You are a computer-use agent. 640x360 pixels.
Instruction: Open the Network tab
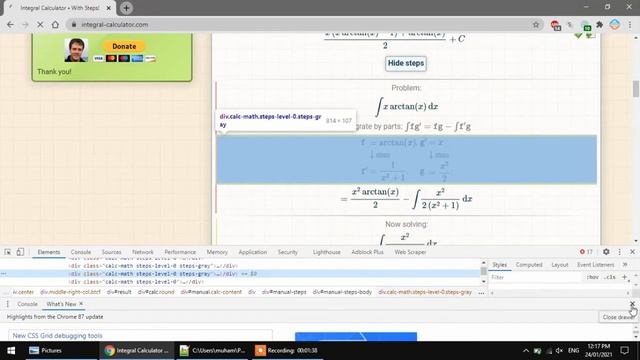[x=143, y=252]
